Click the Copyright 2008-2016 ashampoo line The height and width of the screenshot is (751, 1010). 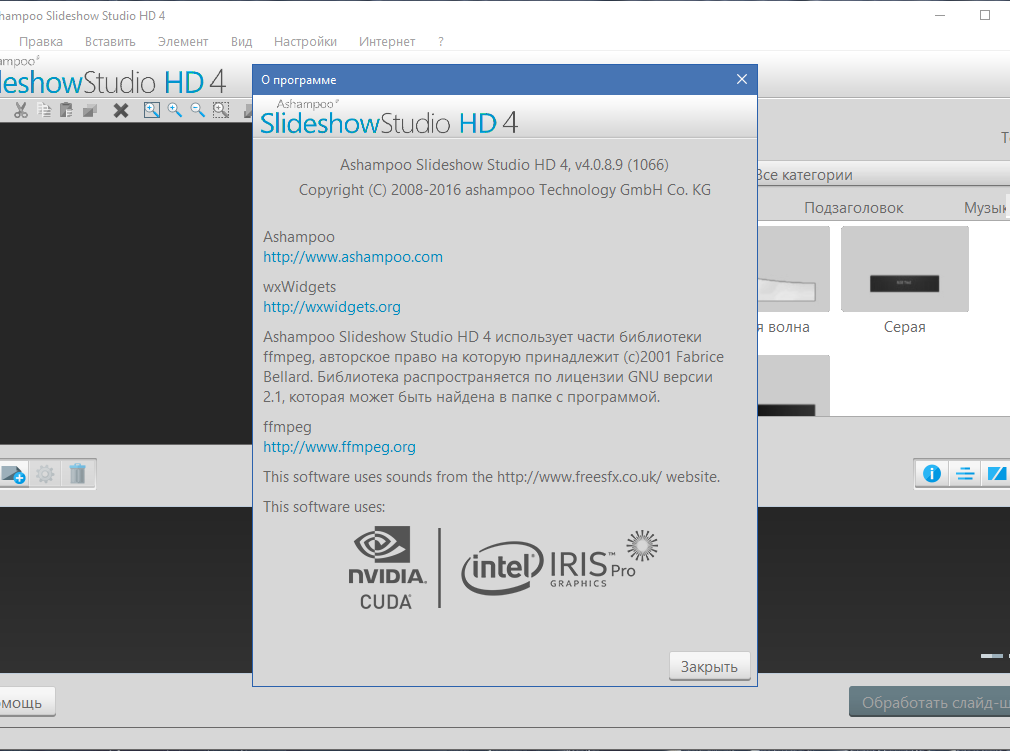click(x=505, y=190)
